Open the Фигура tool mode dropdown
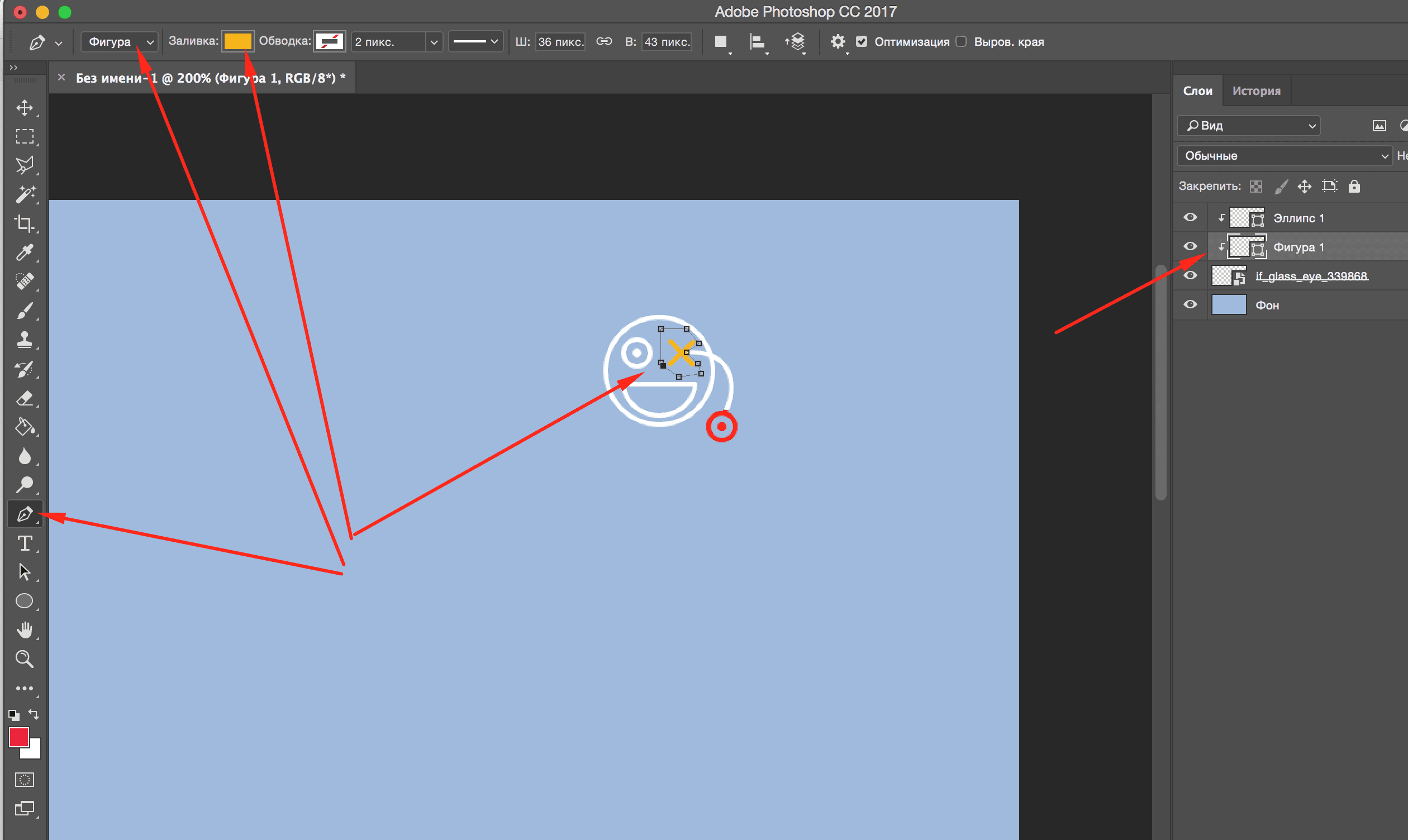The height and width of the screenshot is (840, 1408). 120,42
